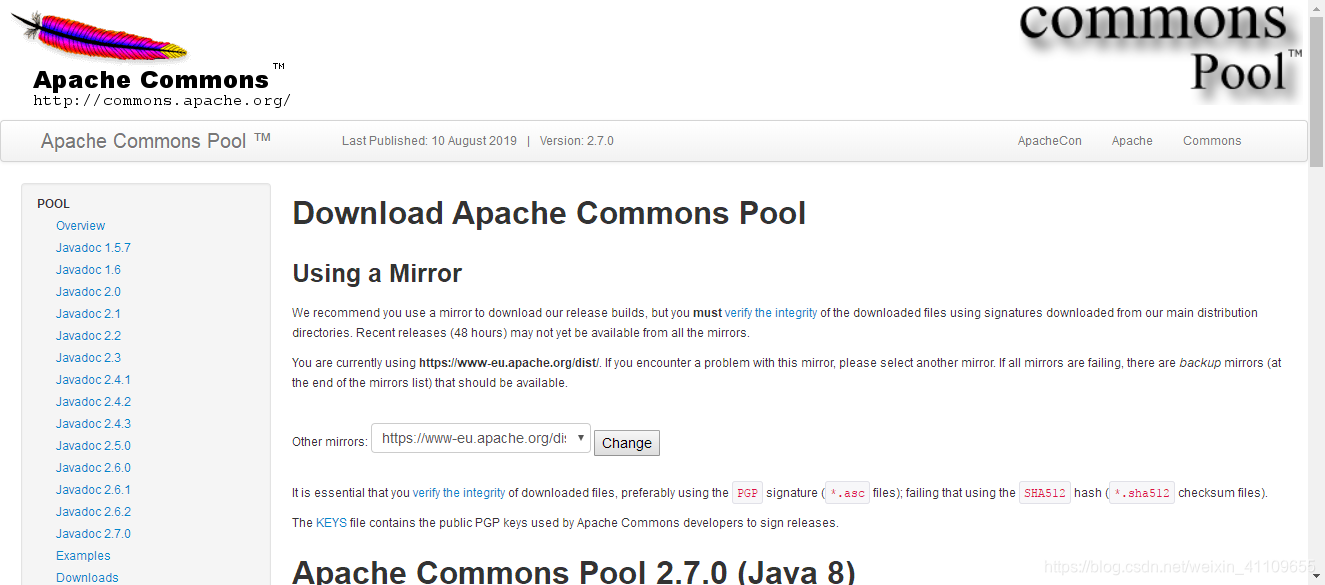Open the KEYS file link

(x=329, y=523)
